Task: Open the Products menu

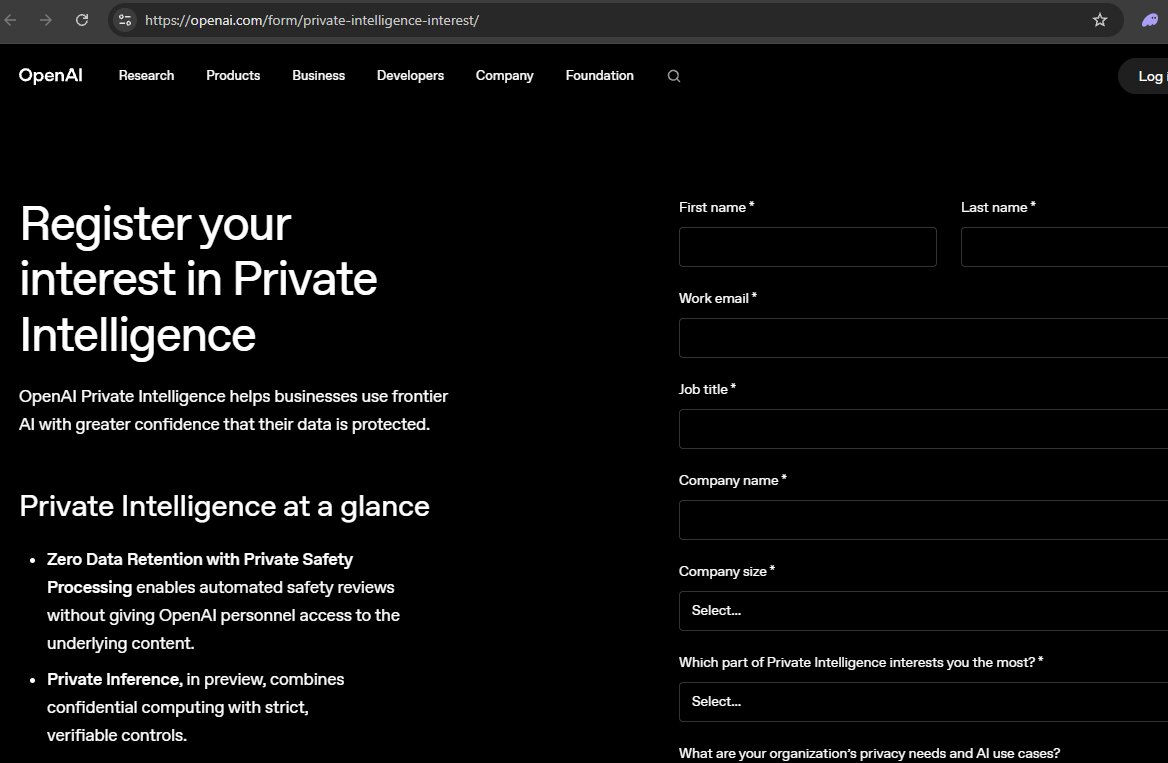Action: click(x=233, y=75)
